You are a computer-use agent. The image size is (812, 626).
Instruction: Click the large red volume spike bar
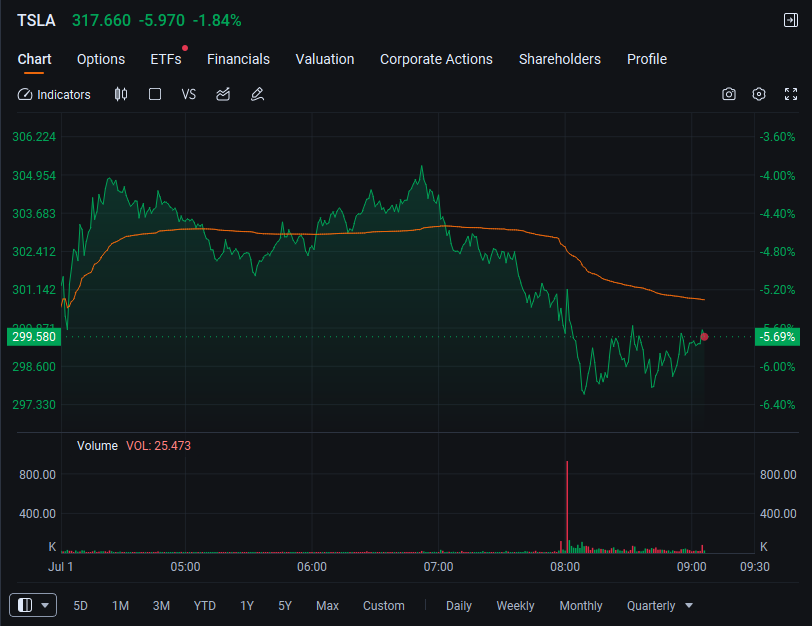(567, 506)
